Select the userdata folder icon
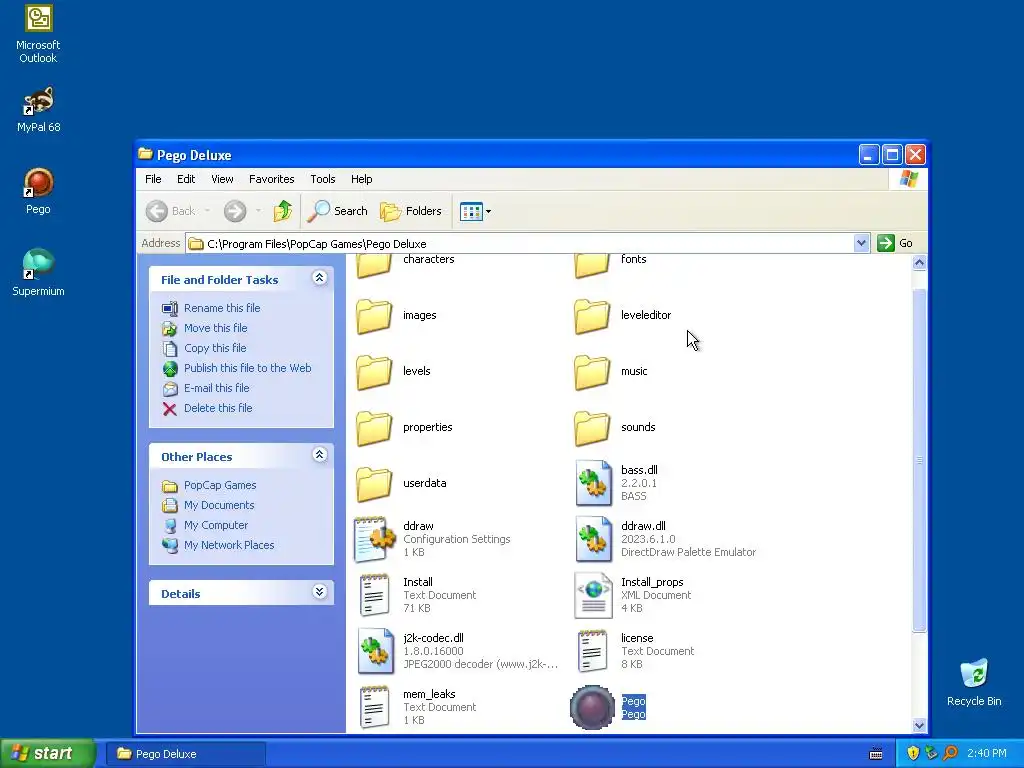The width and height of the screenshot is (1024, 768). pos(374,485)
